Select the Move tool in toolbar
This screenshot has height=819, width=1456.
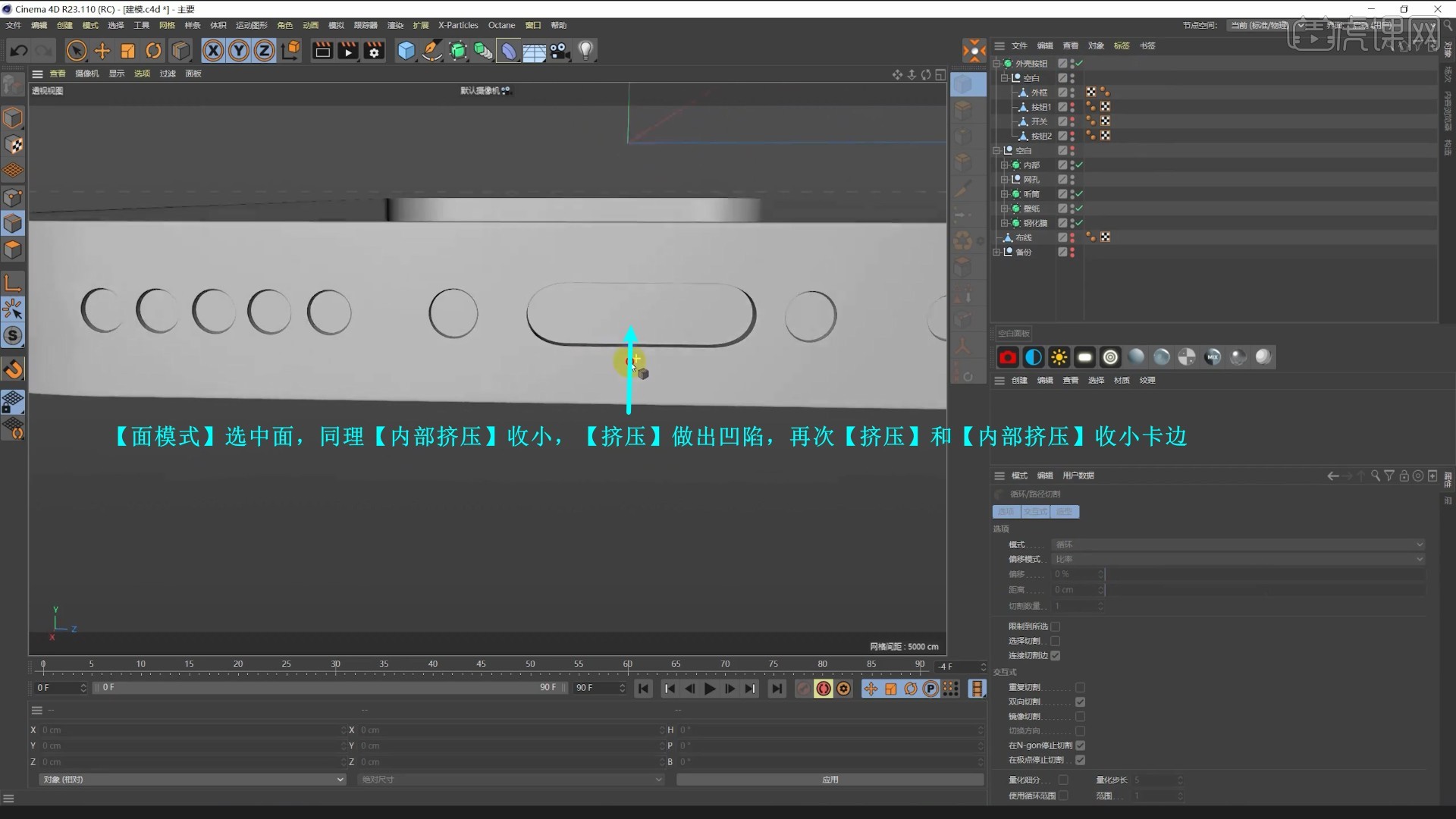102,50
